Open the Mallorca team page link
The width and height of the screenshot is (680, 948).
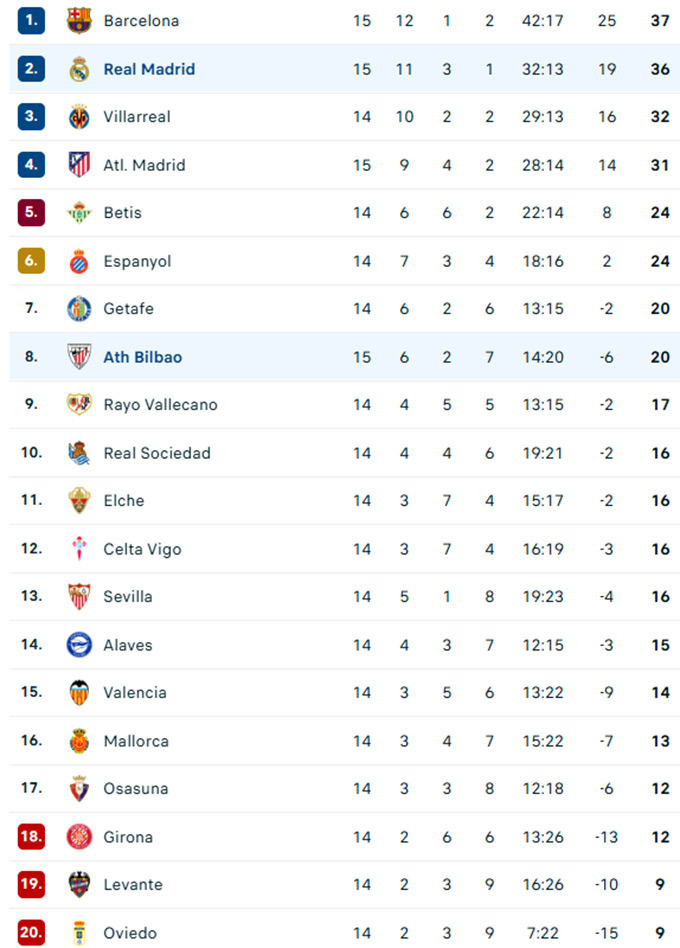click(136, 741)
